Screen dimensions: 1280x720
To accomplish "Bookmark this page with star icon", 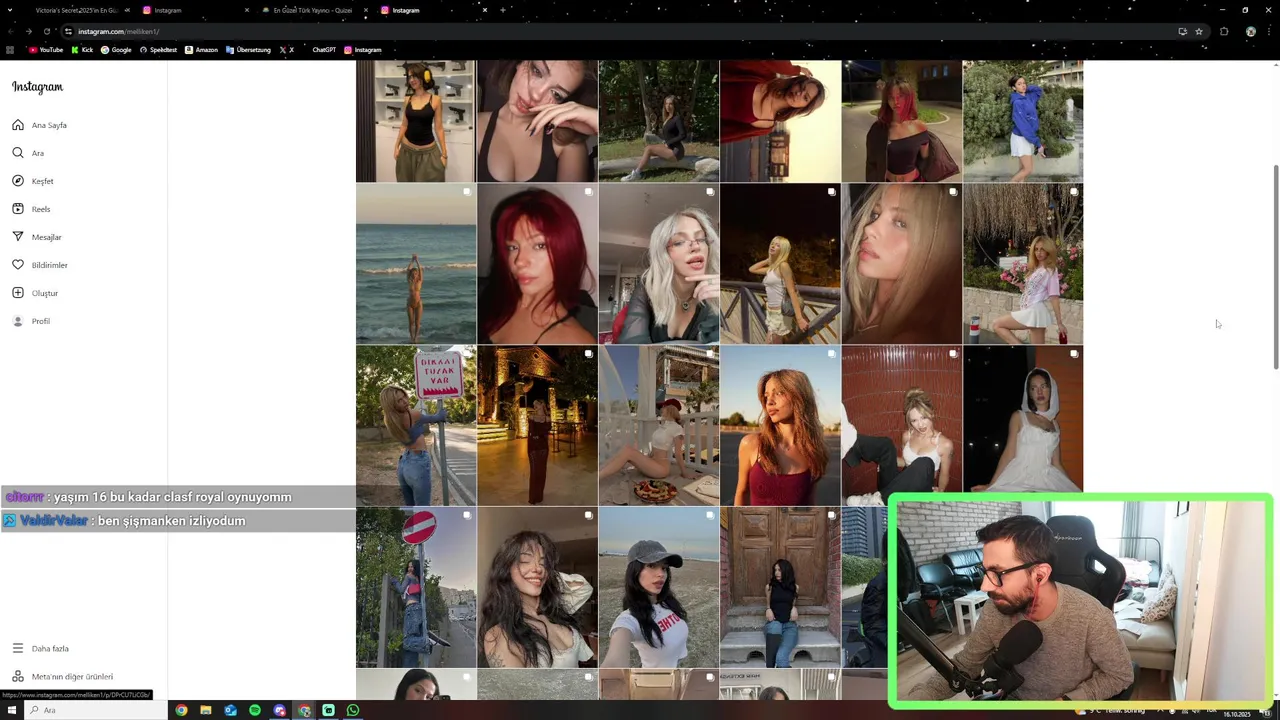I will (1198, 31).
